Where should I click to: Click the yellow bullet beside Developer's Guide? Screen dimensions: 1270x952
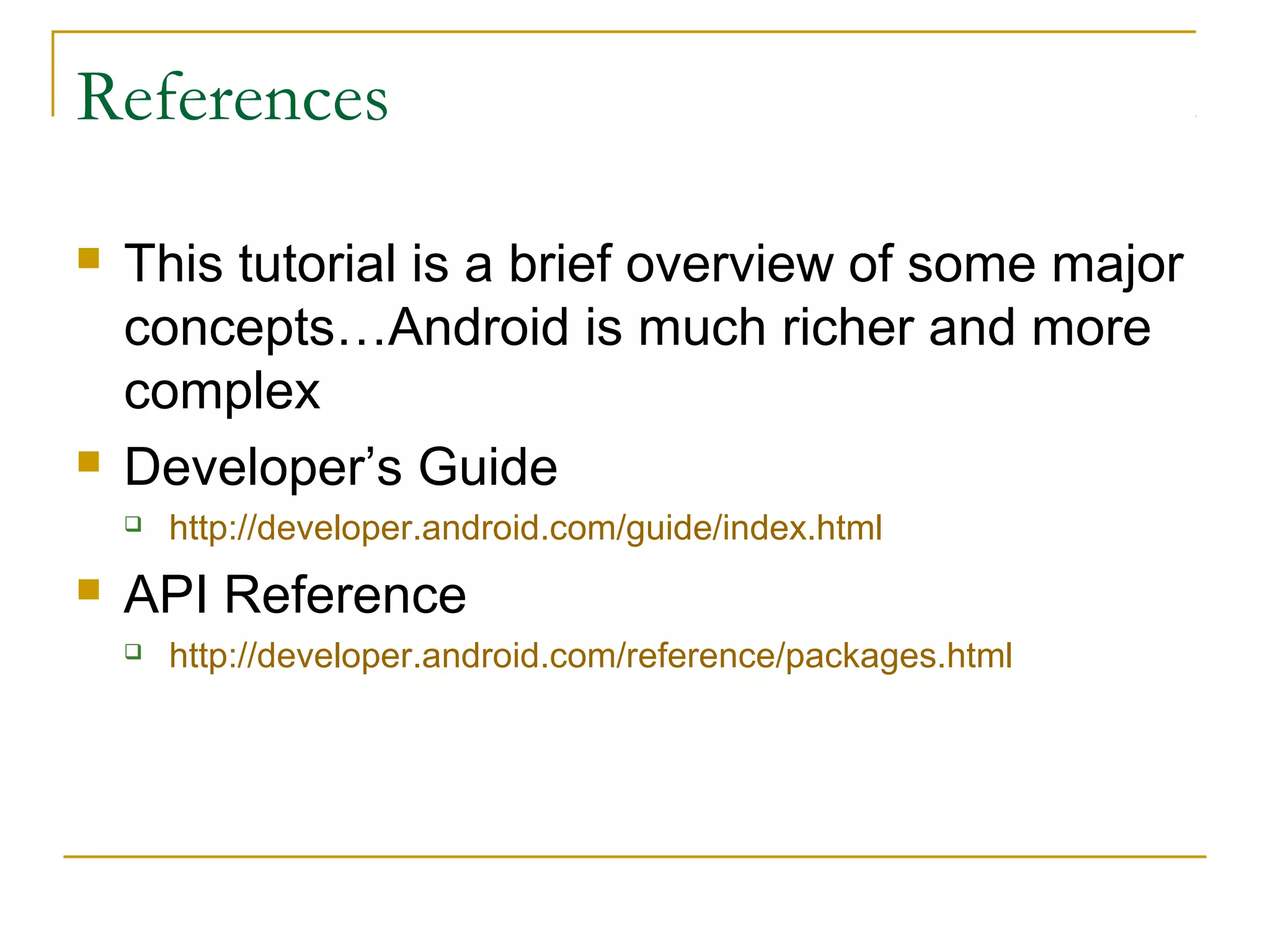pos(89,461)
